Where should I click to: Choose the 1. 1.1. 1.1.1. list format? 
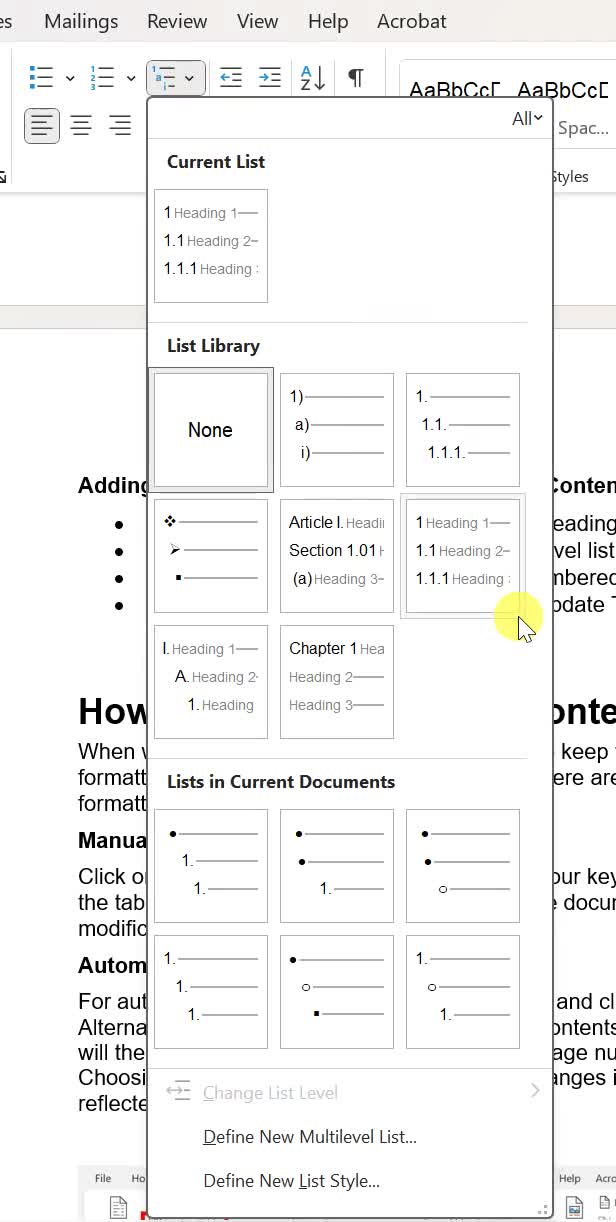(463, 430)
